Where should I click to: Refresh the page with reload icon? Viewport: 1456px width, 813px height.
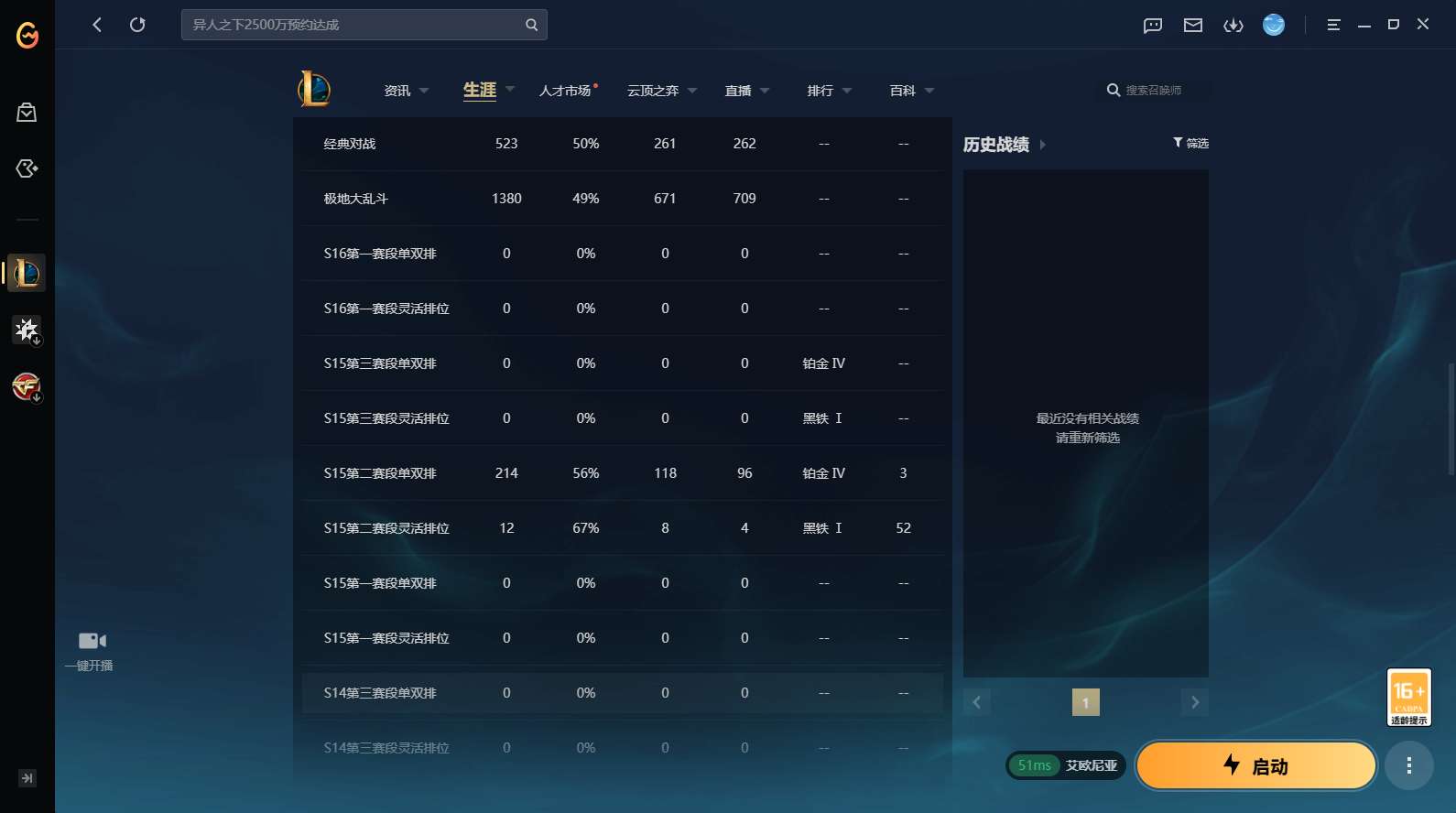(x=137, y=25)
